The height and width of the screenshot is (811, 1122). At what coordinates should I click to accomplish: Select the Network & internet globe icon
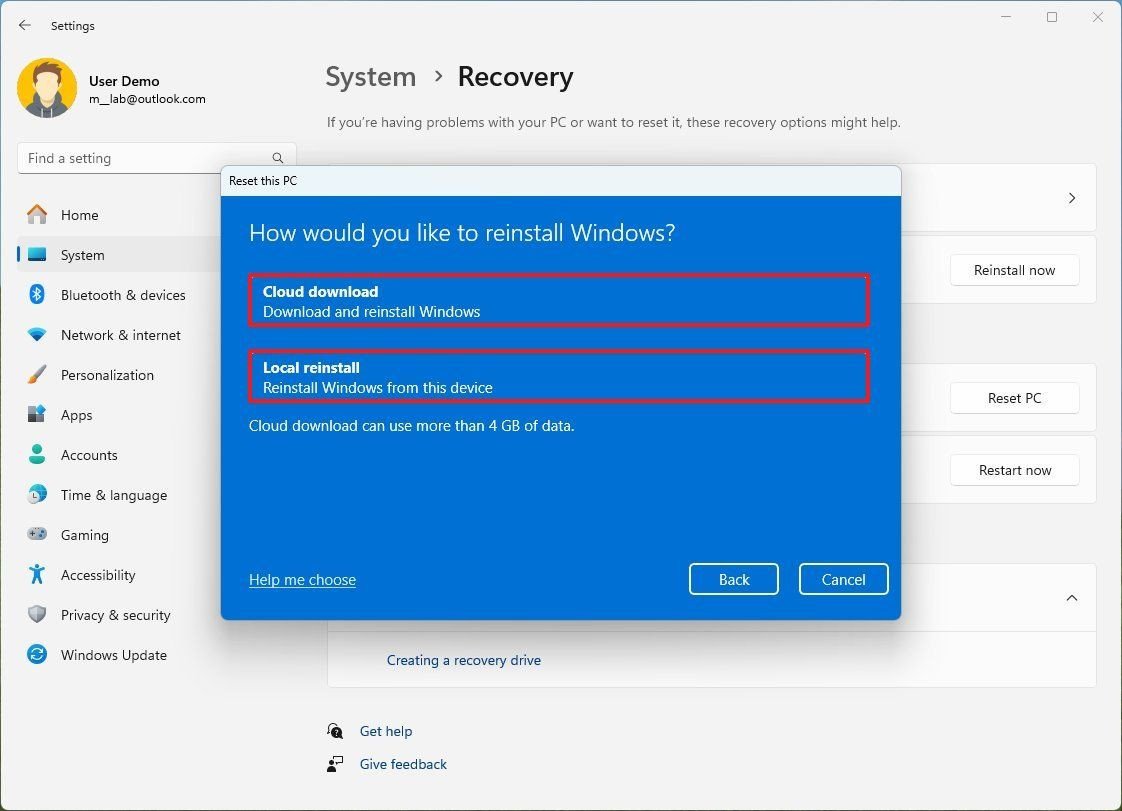click(x=37, y=335)
